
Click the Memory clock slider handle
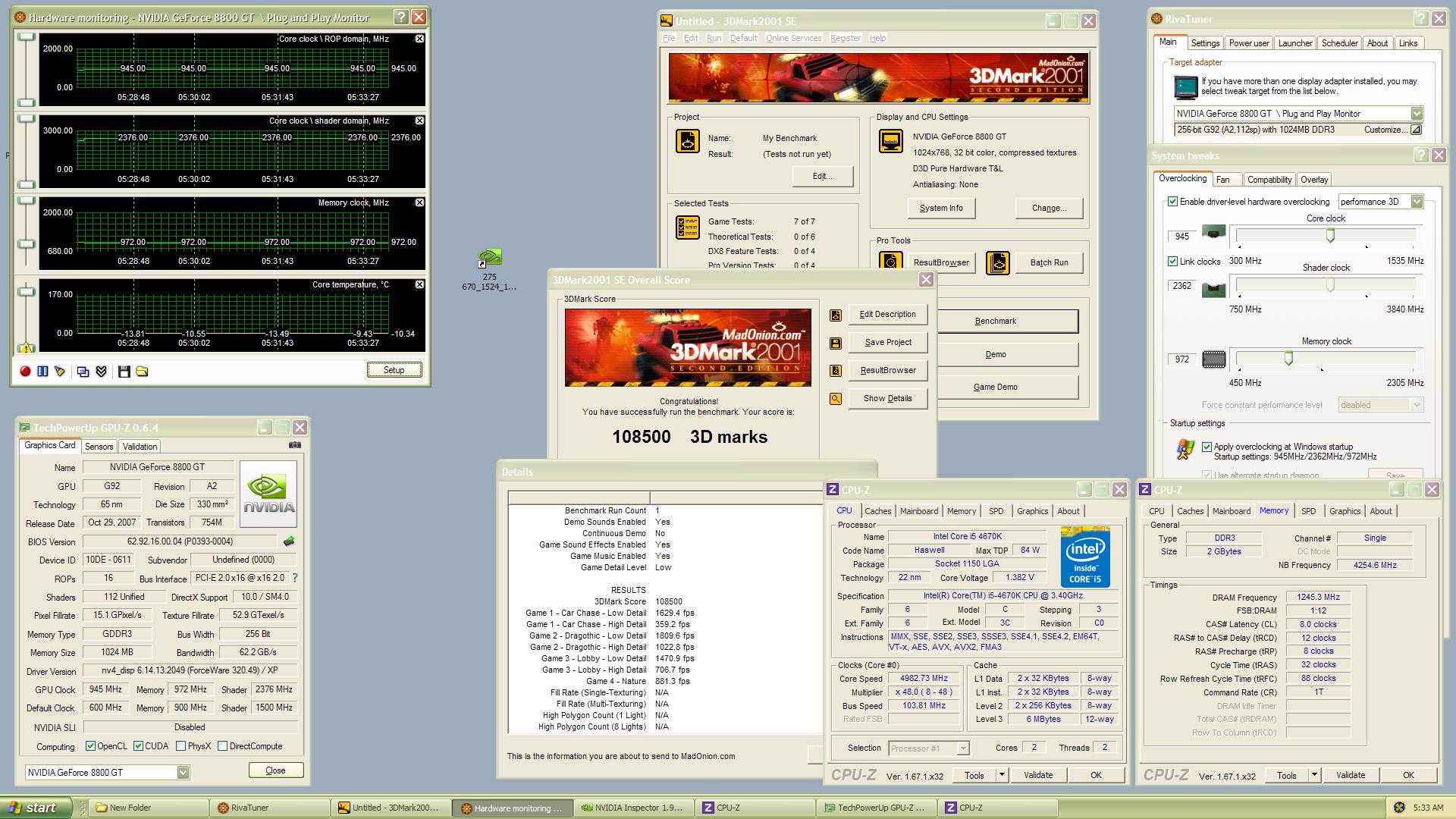[x=1288, y=359]
